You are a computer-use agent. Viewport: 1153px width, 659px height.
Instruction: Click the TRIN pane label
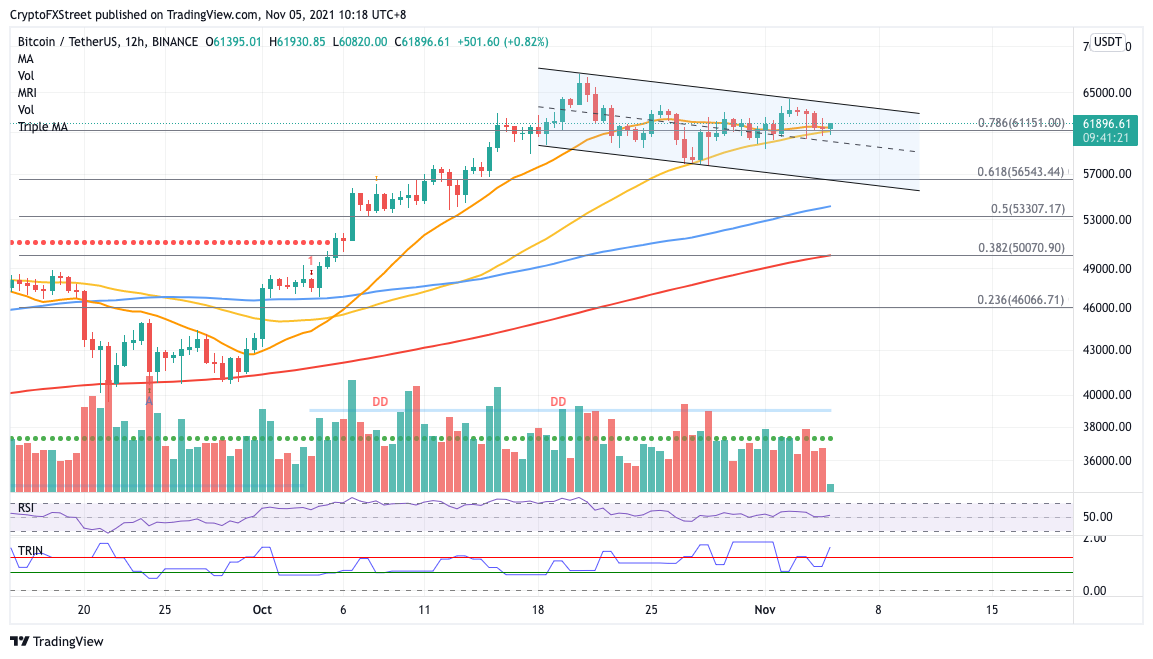[x=30, y=550]
